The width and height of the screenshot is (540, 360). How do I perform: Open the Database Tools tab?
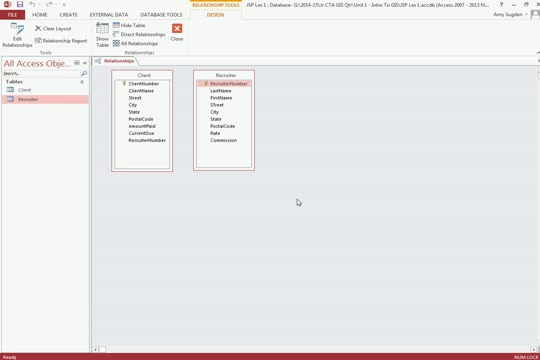161,15
